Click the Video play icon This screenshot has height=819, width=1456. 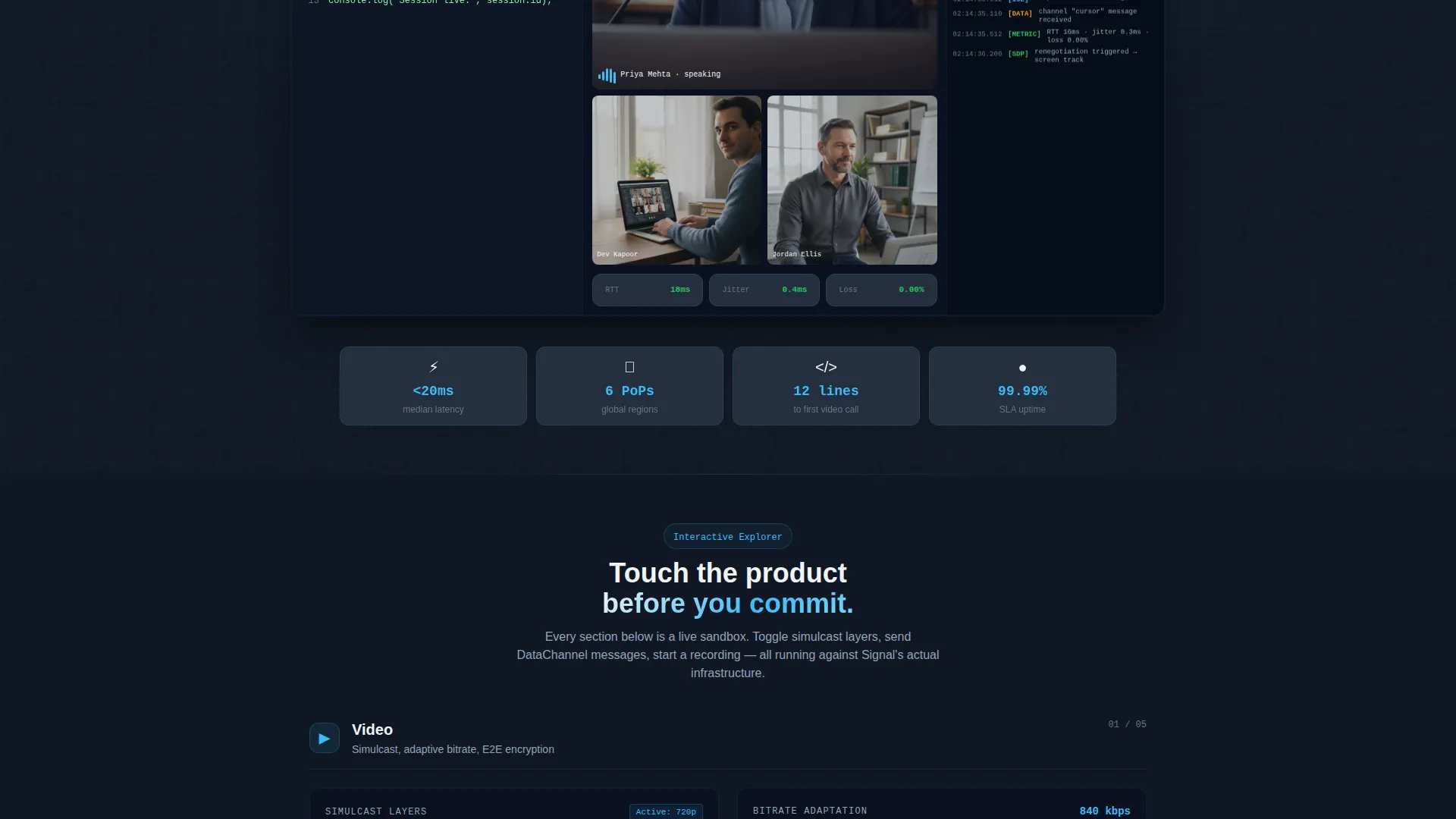325,738
